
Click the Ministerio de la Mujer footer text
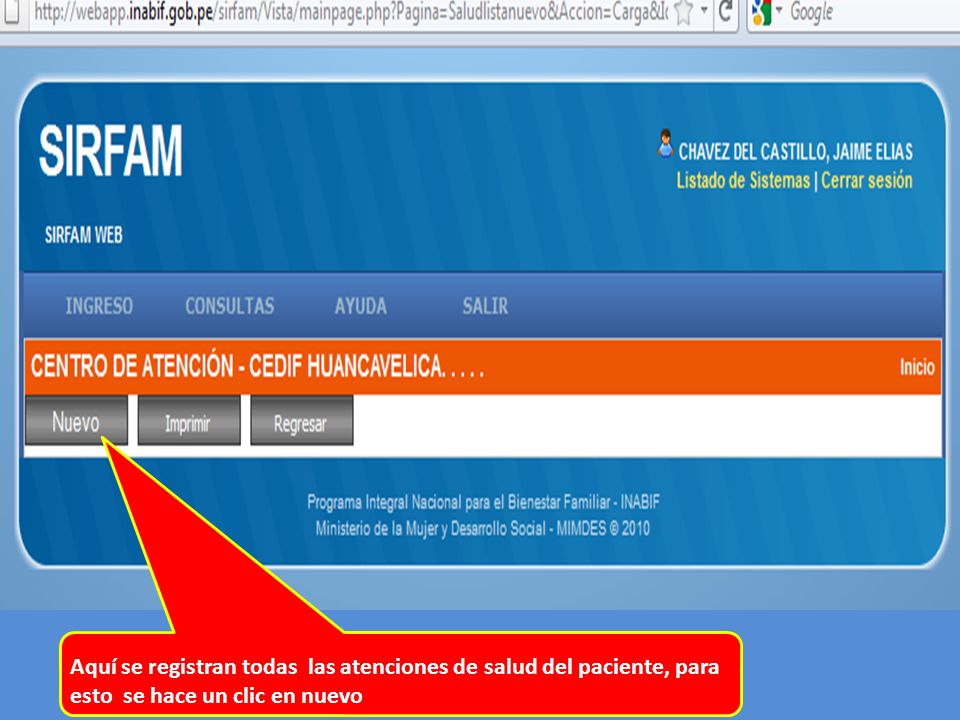pyautogui.click(x=482, y=528)
